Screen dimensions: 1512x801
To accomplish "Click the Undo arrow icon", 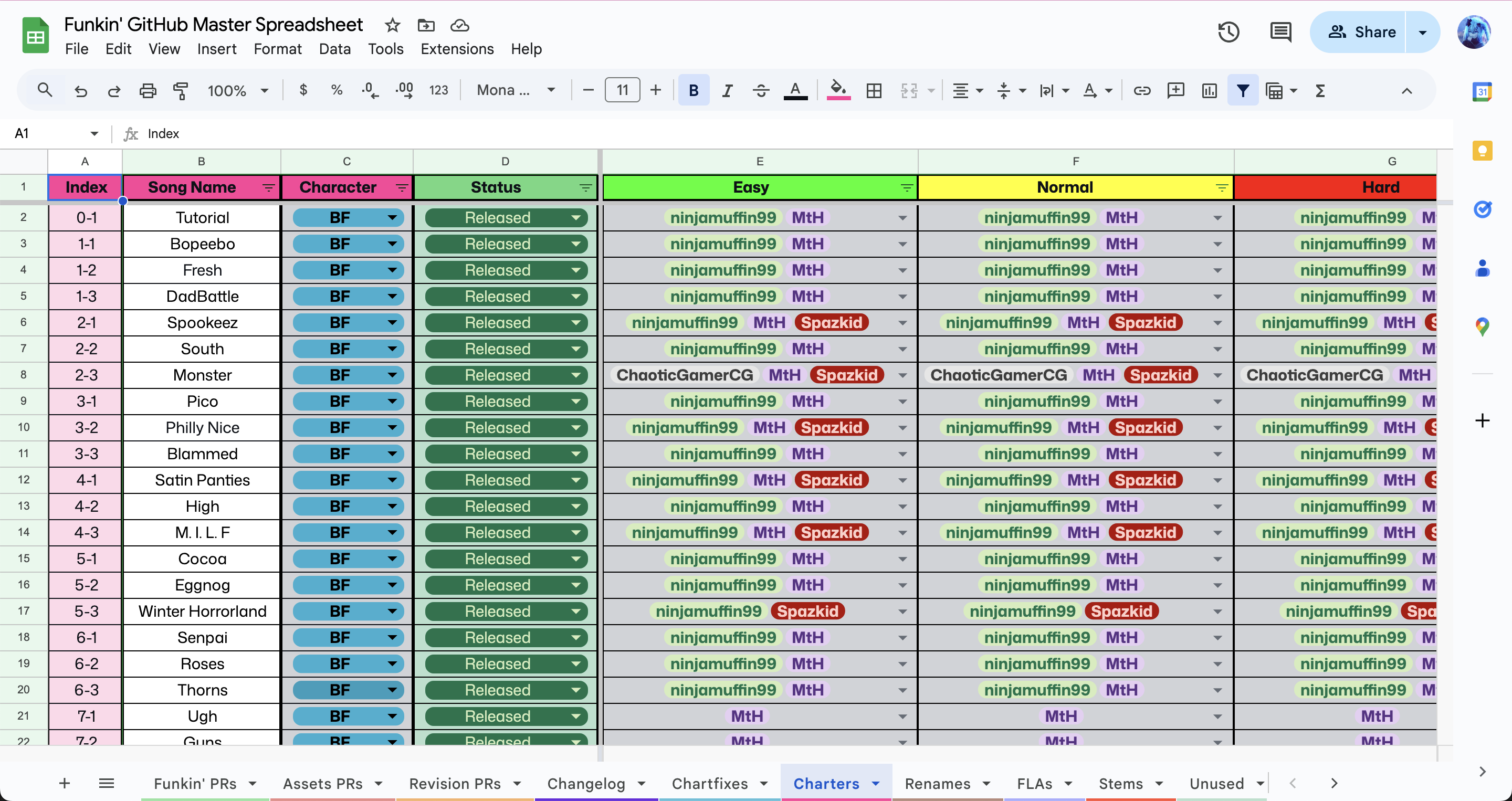I will click(x=80, y=90).
